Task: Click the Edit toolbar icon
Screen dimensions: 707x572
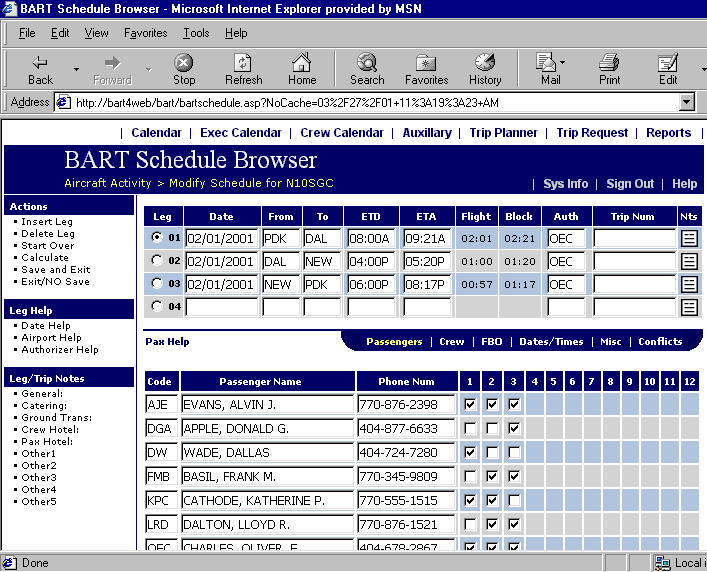Action: [x=668, y=69]
